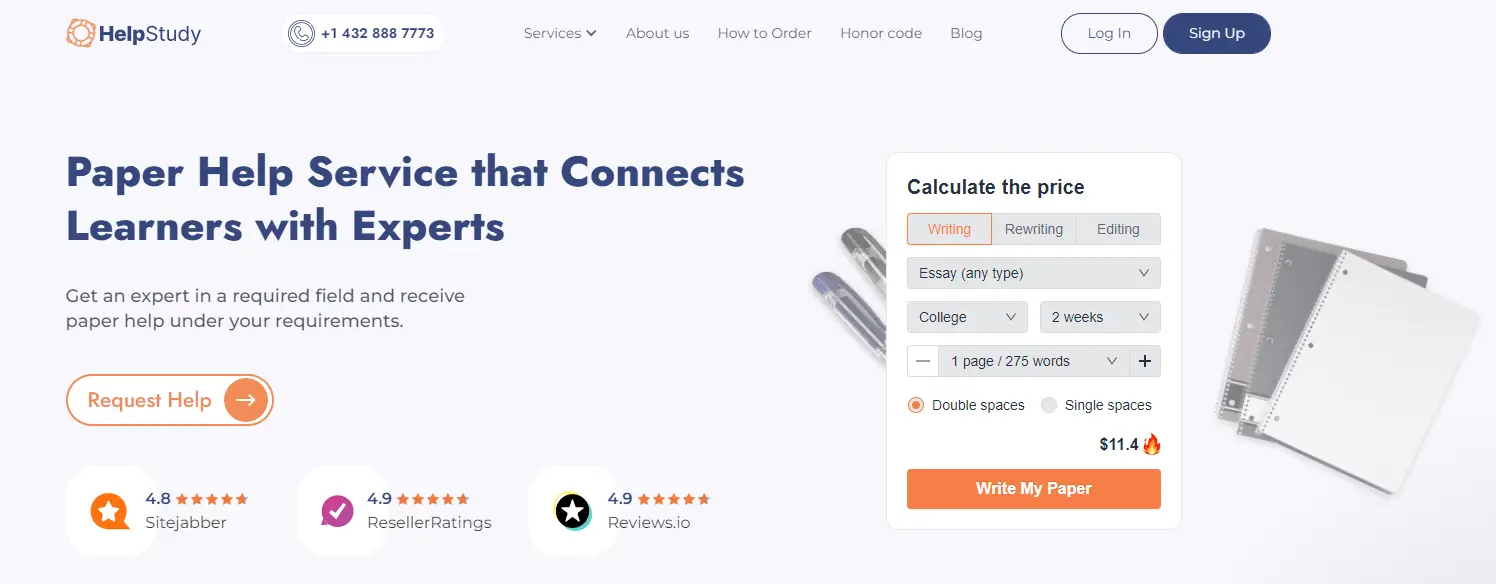Open the Essay (any type) paper type dropdown
Viewport: 1496px width, 584px height.
tap(1033, 272)
